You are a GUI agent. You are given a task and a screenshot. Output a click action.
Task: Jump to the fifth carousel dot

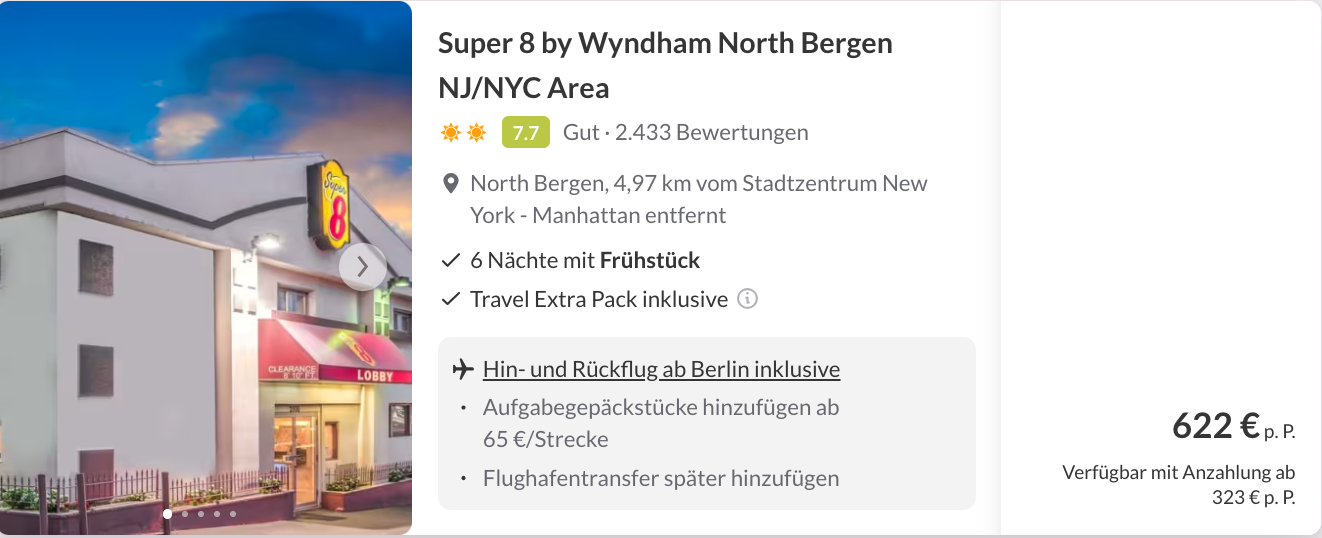233,514
